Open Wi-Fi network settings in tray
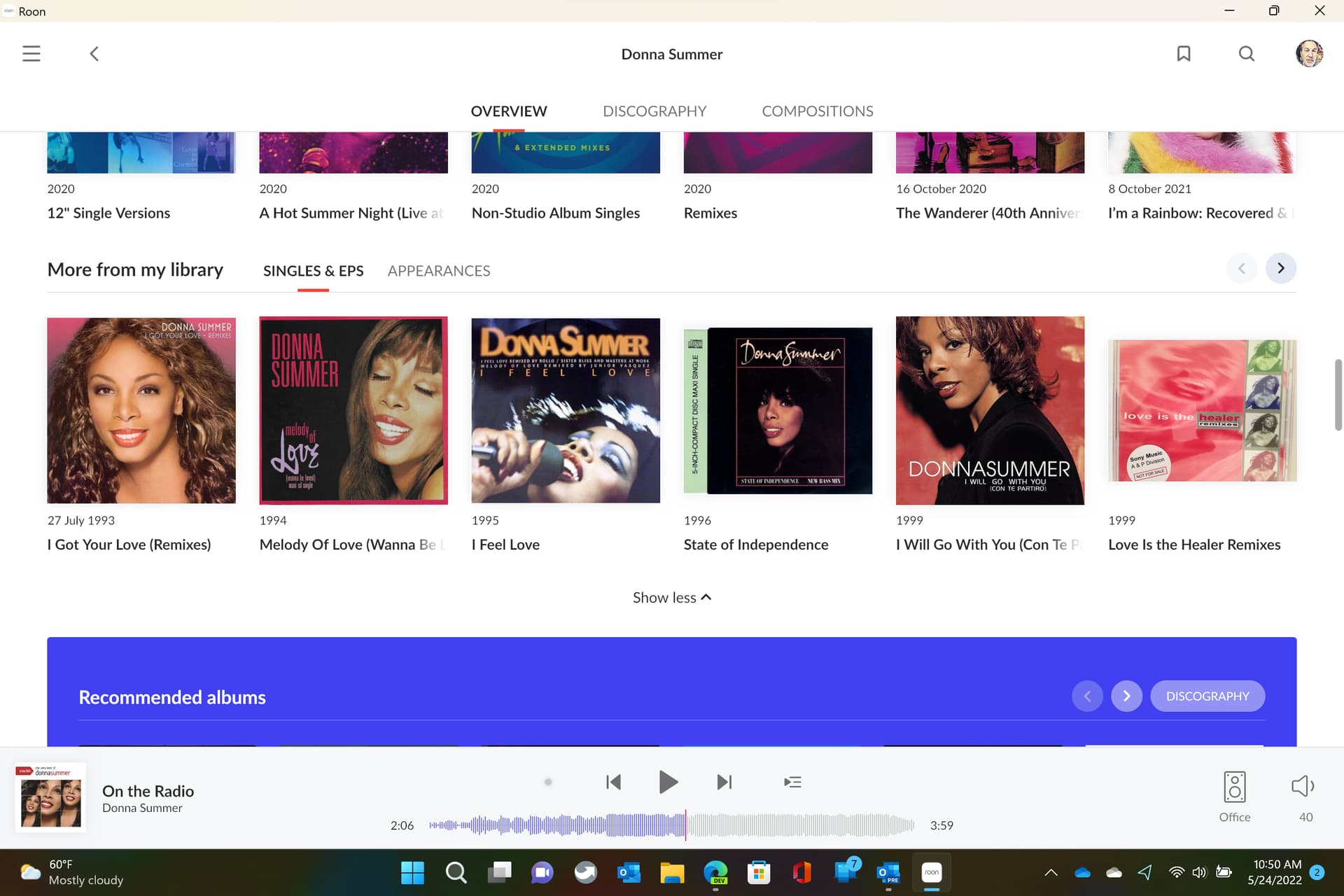The width and height of the screenshot is (1344, 896). [1177, 872]
